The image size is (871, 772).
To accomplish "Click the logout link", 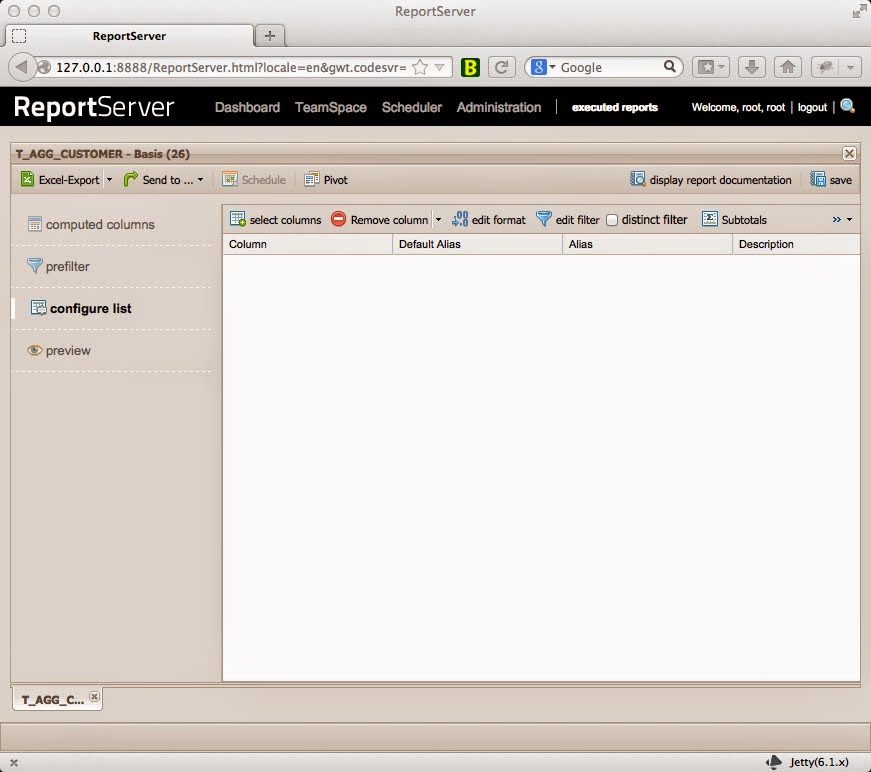I will point(812,107).
